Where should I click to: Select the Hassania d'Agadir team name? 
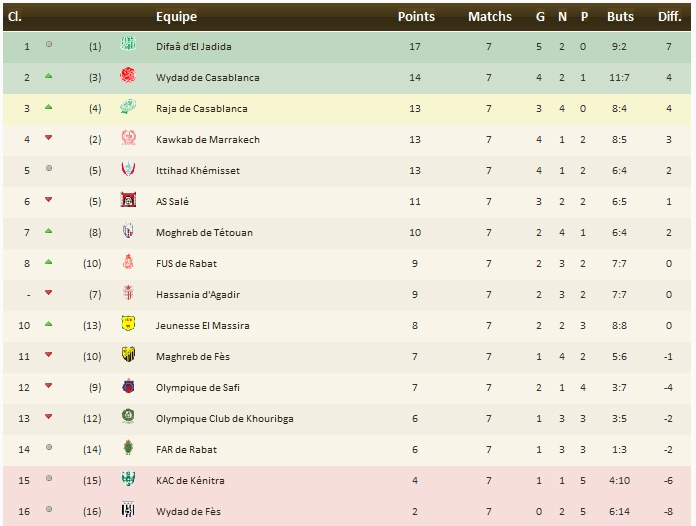coord(198,294)
